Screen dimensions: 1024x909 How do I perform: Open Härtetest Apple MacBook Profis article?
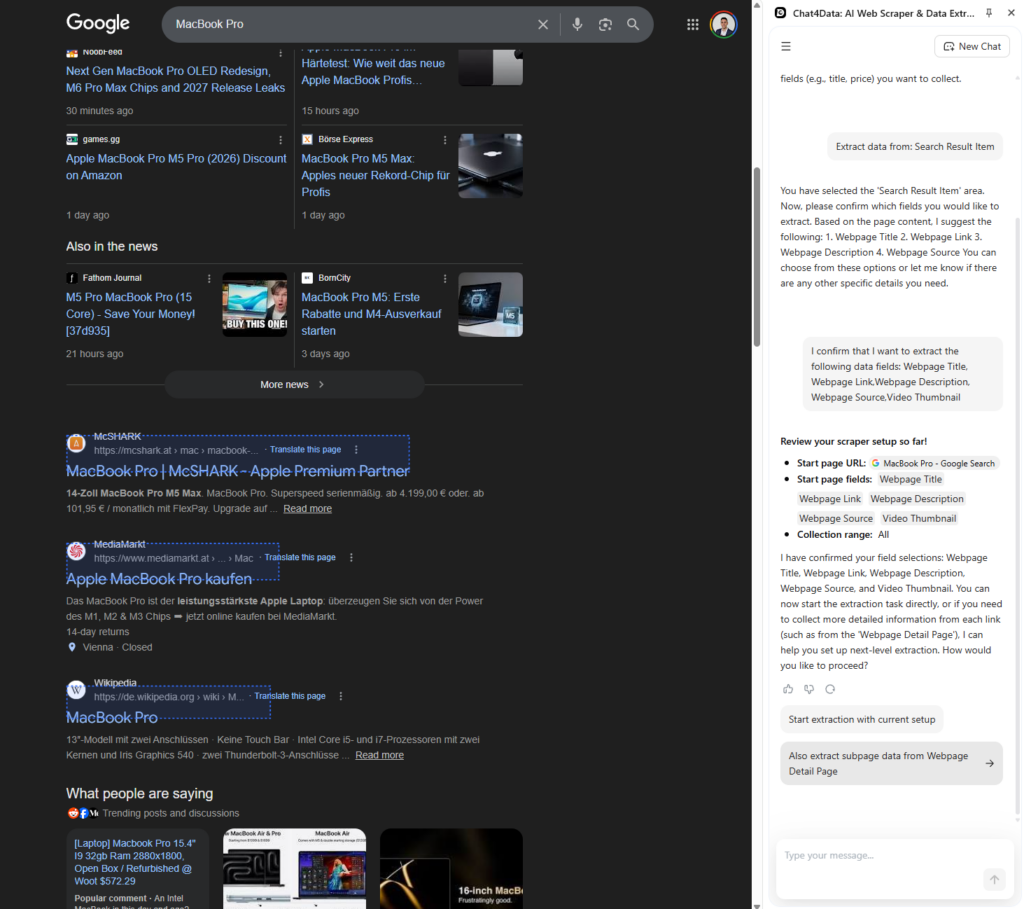[373, 72]
